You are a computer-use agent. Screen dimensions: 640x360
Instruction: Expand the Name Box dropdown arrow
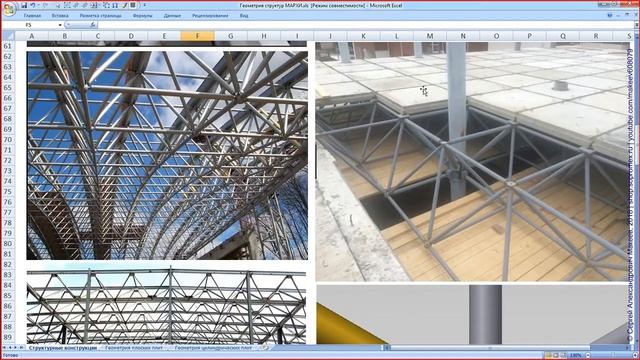click(60, 25)
